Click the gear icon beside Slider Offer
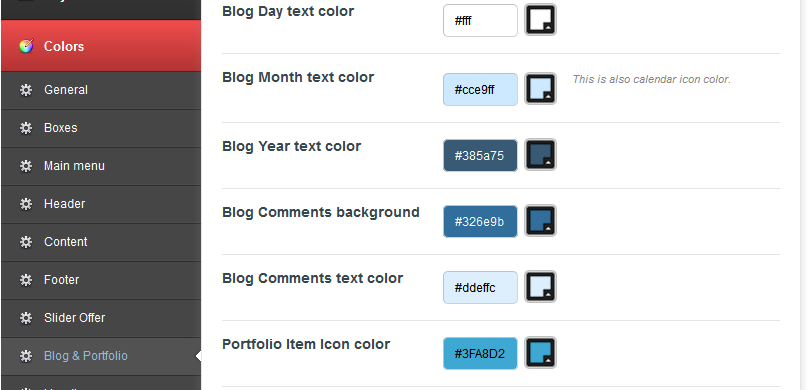This screenshot has height=390, width=807. (26, 318)
